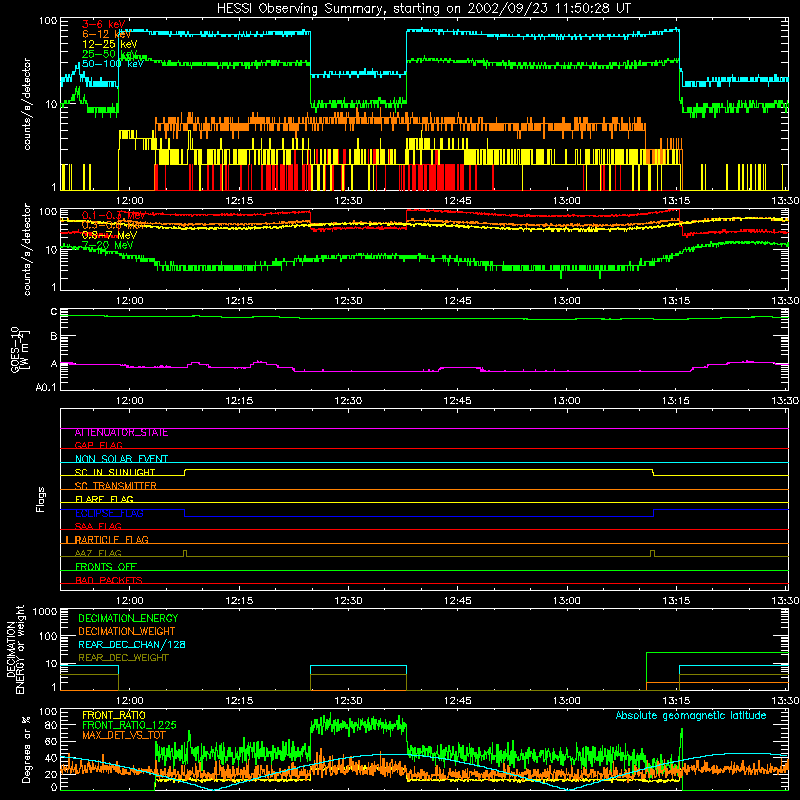This screenshot has width=800, height=800.
Task: Click the C flux level on GOES axis
Action: pyautogui.click(x=54, y=311)
